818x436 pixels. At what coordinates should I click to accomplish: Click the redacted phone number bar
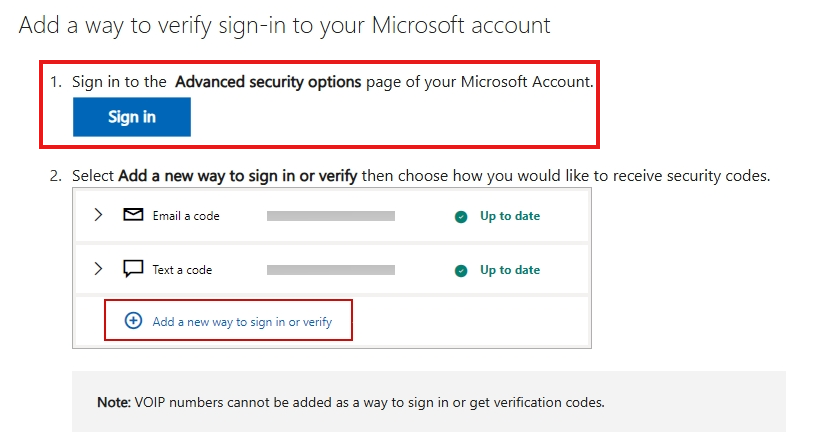coord(331,270)
